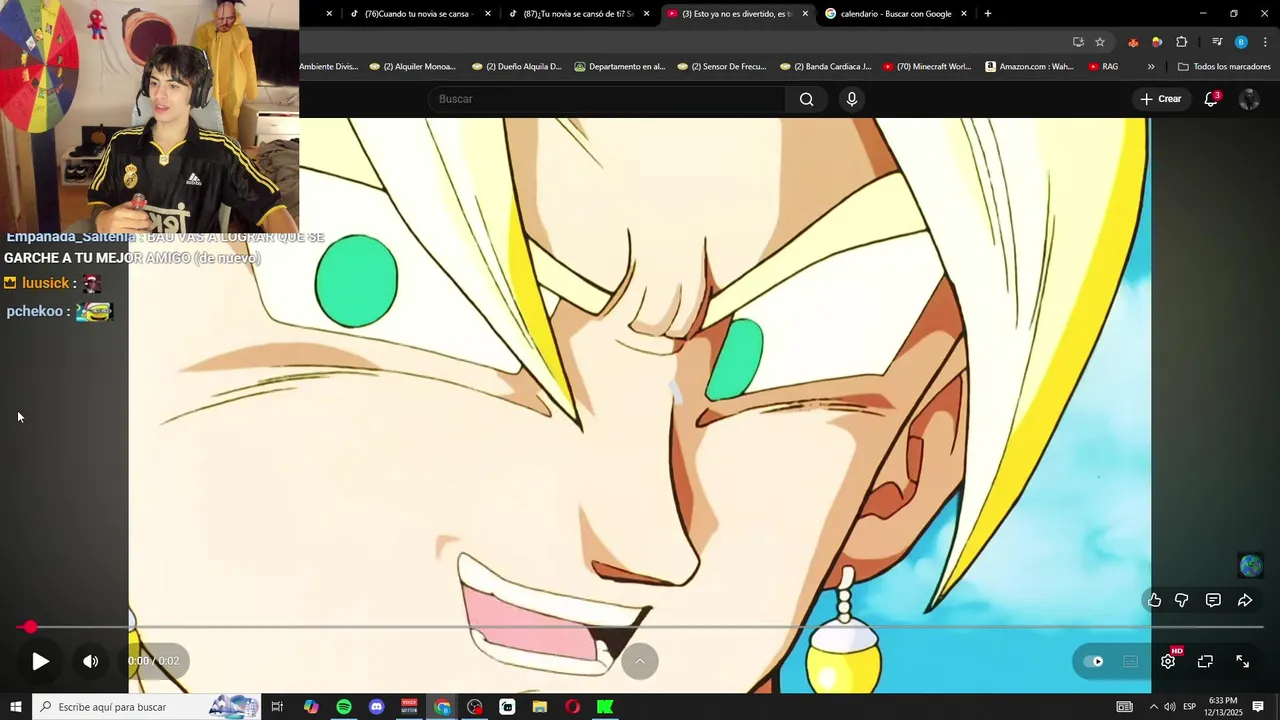This screenshot has width=1280, height=720.
Task: Bookmark this page with star icon
Action: [x=1100, y=42]
